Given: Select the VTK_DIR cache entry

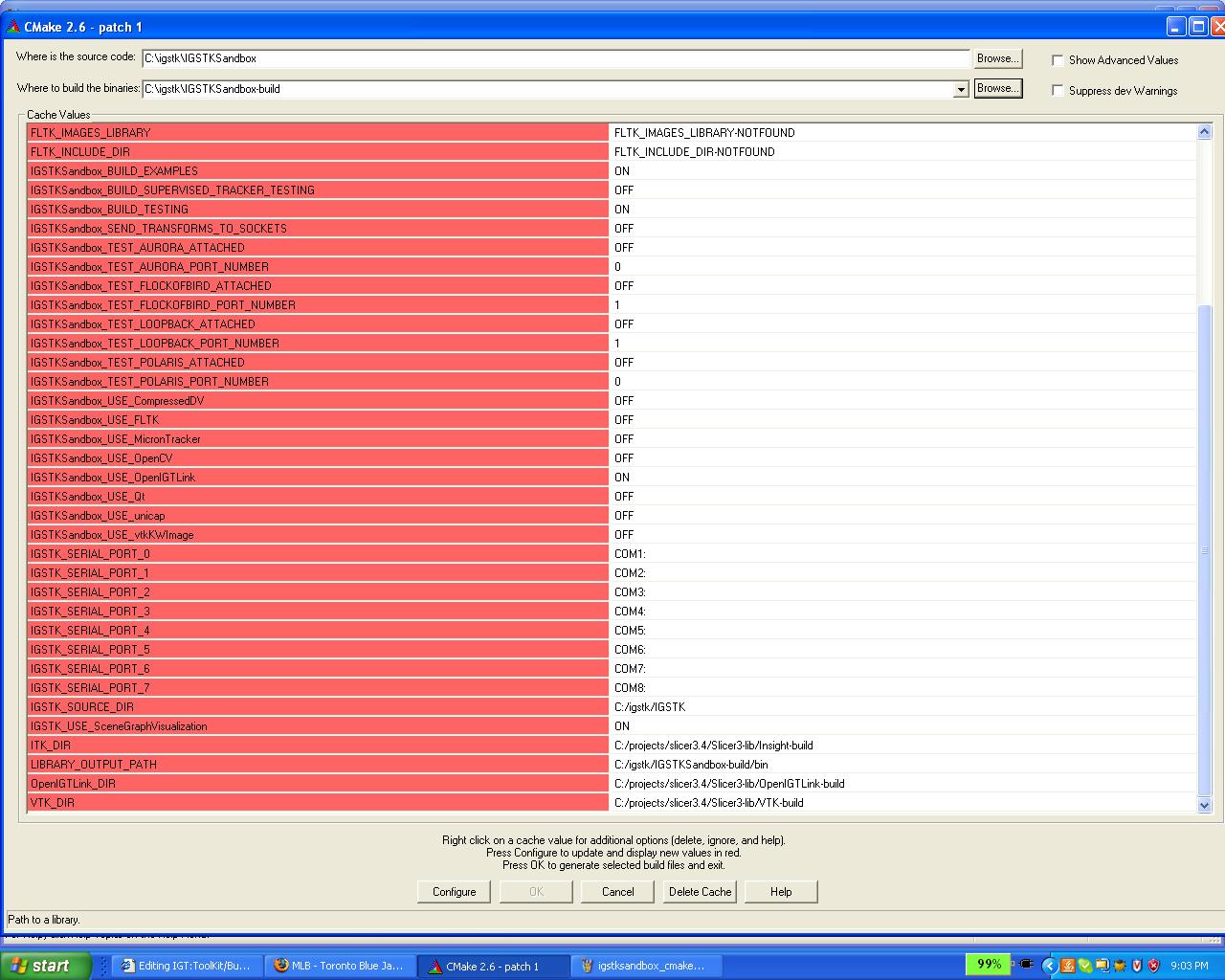Looking at the screenshot, I should click(x=52, y=803).
